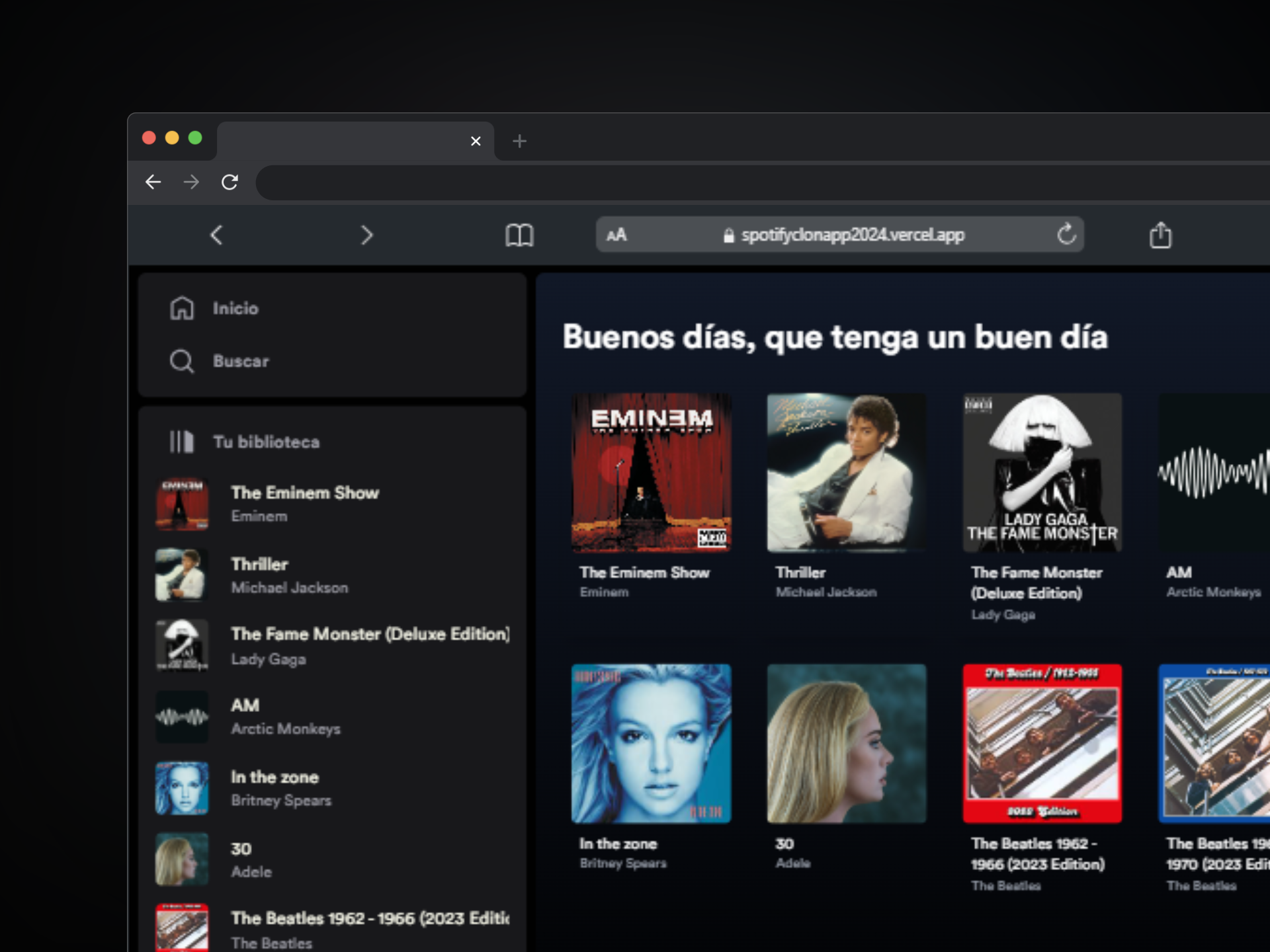Open Safari bookmarks book icon

click(x=519, y=235)
